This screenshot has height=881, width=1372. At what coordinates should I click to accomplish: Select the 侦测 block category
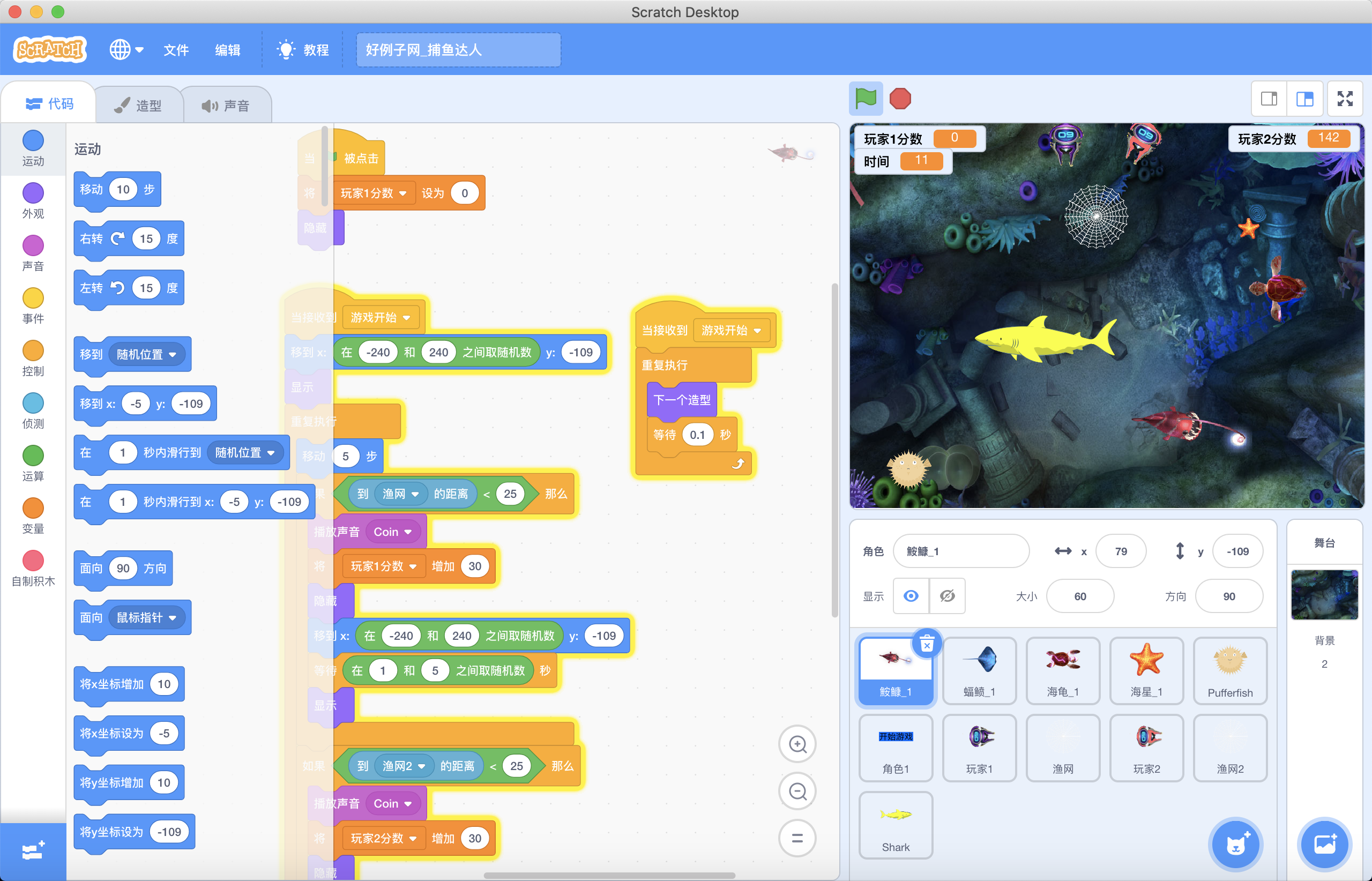[x=33, y=412]
